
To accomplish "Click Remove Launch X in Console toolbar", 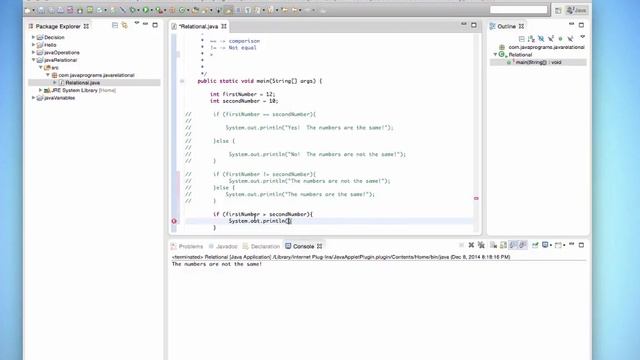I will [x=471, y=245].
